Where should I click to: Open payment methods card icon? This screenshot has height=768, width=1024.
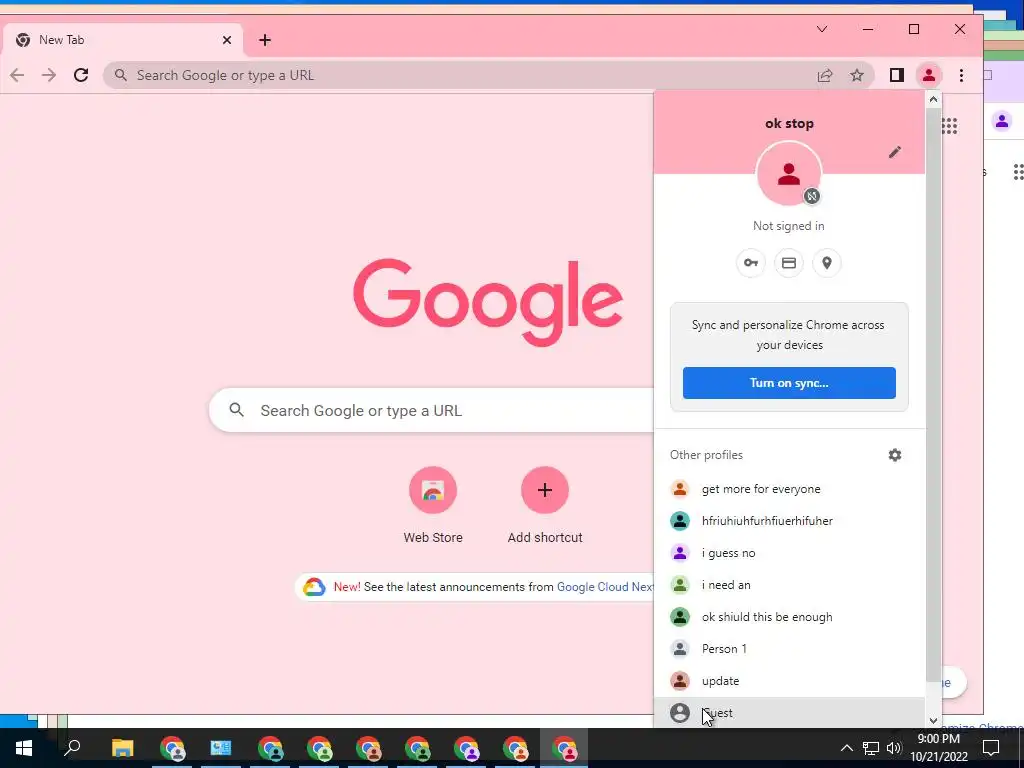tap(789, 263)
